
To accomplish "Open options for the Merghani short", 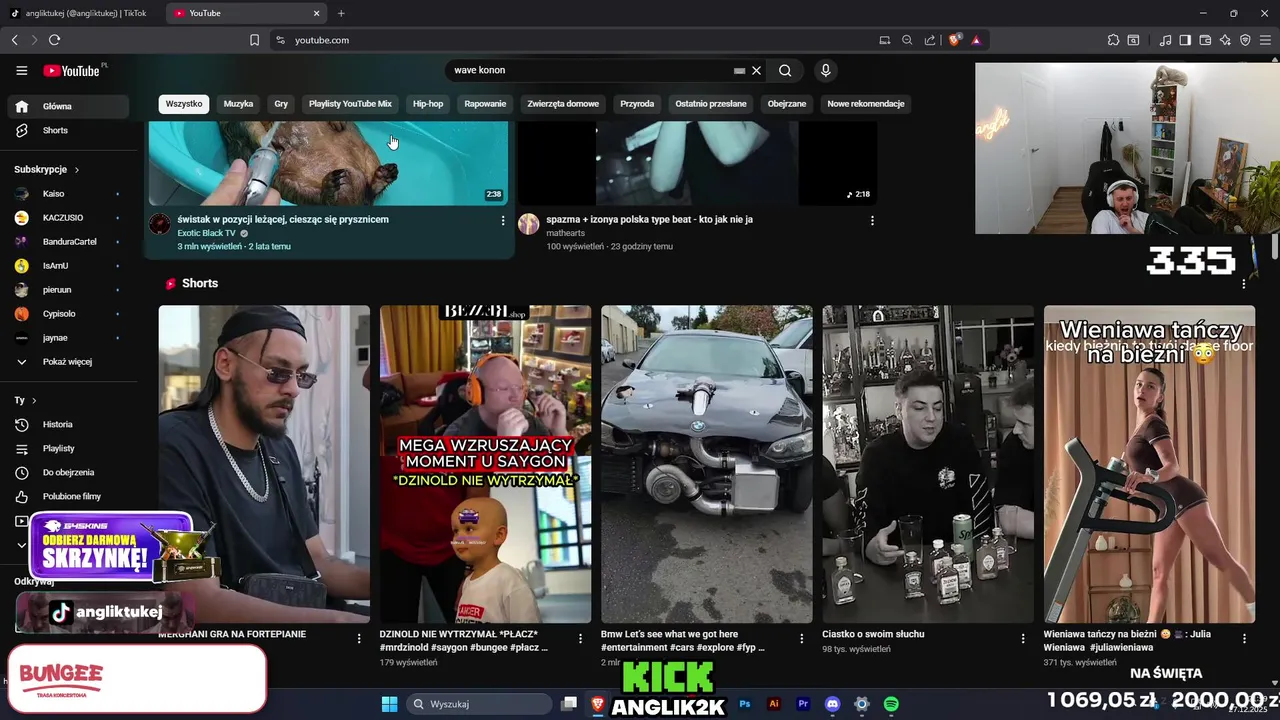I will [359, 638].
